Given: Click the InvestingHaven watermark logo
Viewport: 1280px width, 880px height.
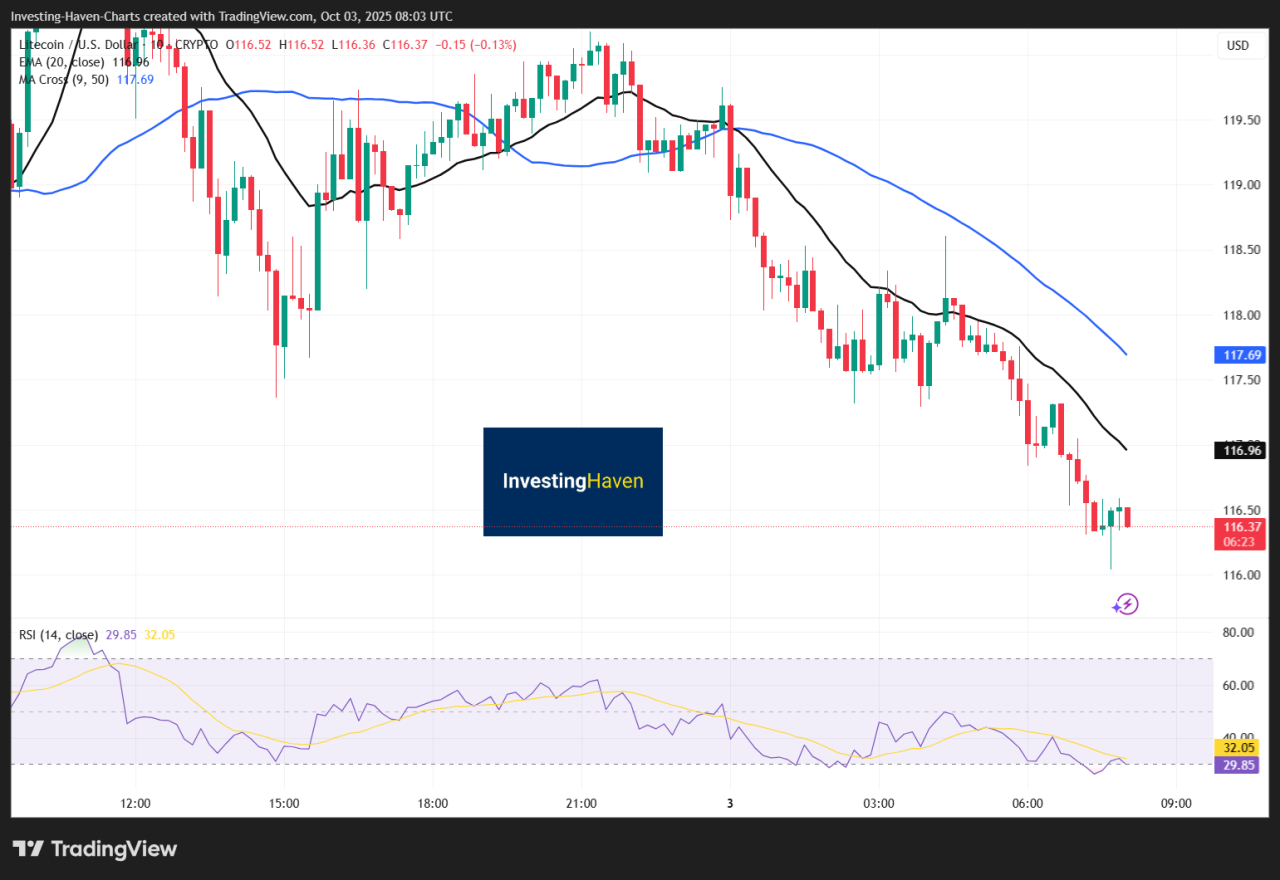Looking at the screenshot, I should pyautogui.click(x=572, y=481).
